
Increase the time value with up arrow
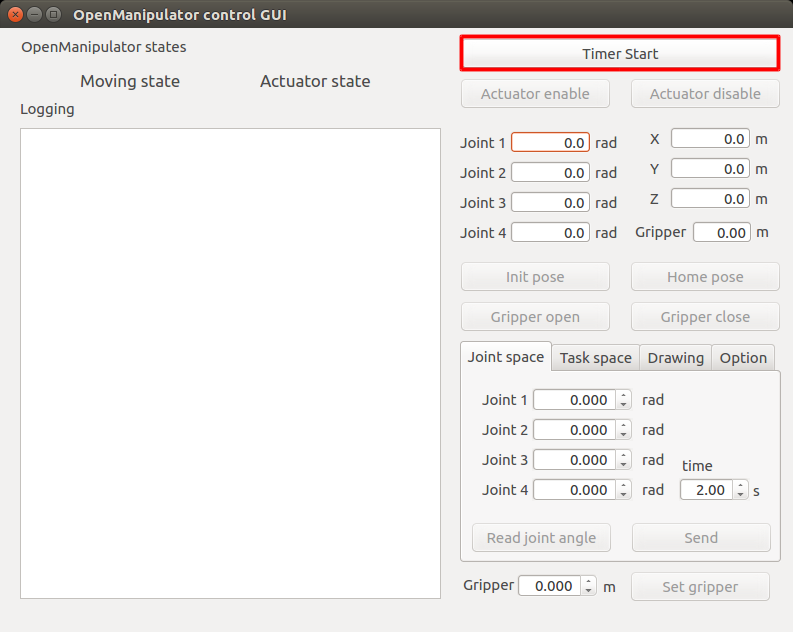point(741,486)
